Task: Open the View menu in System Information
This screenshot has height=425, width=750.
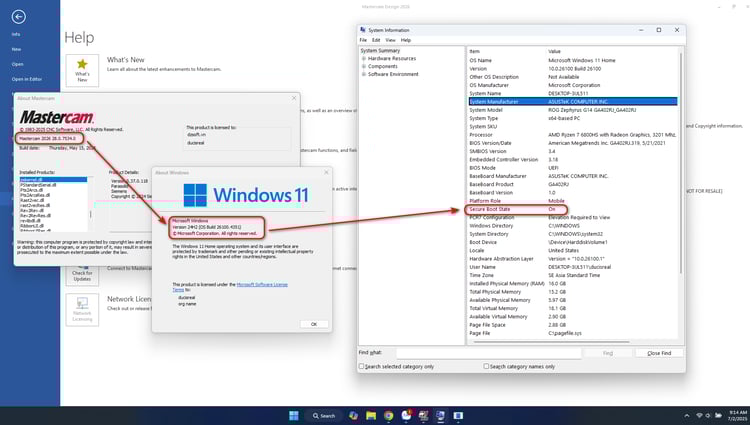Action: click(x=391, y=40)
